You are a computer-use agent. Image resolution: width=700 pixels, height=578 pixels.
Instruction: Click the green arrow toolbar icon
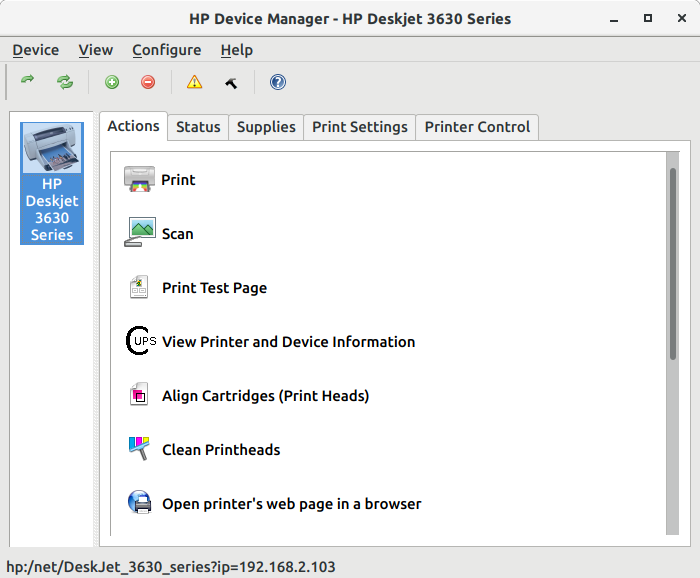pos(28,80)
